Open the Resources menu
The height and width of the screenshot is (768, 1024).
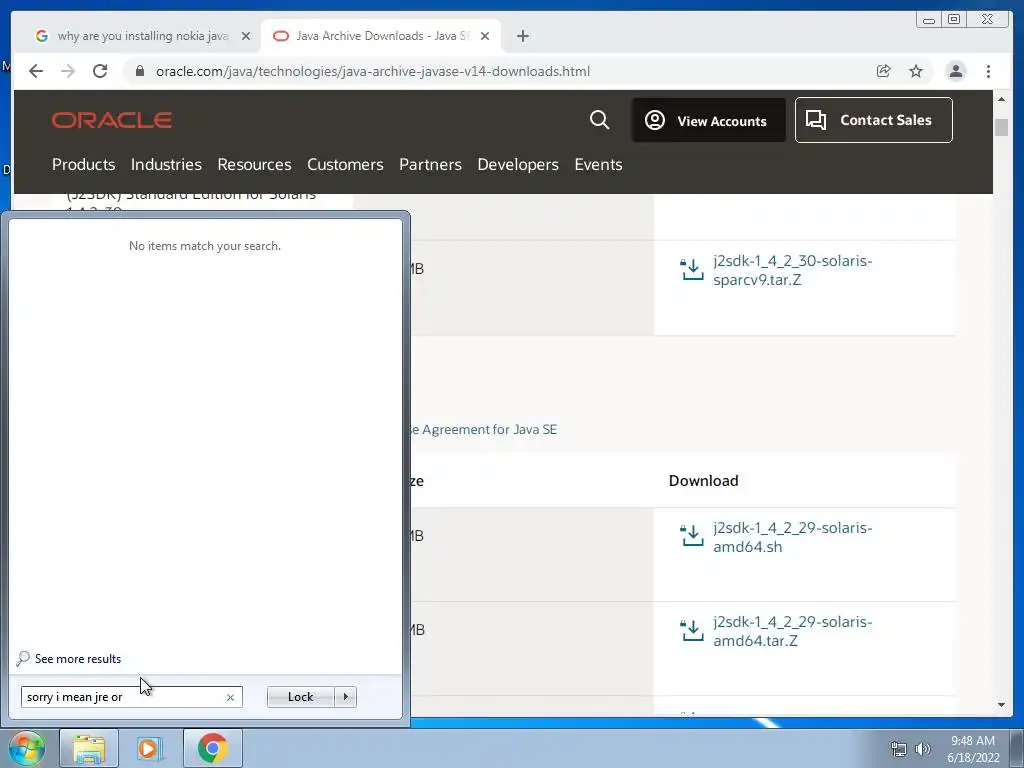(254, 165)
